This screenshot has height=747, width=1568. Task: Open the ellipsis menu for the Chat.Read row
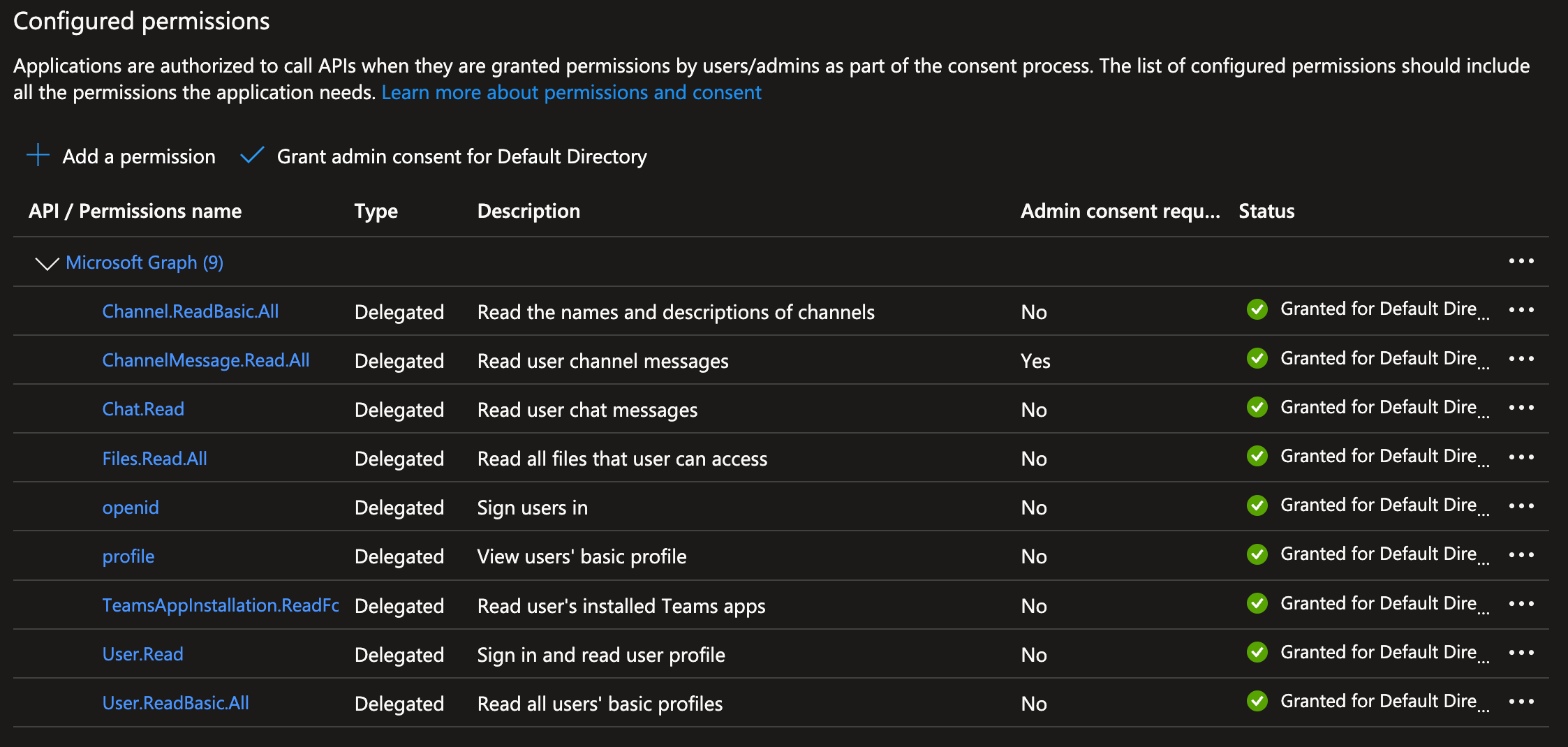(x=1521, y=408)
